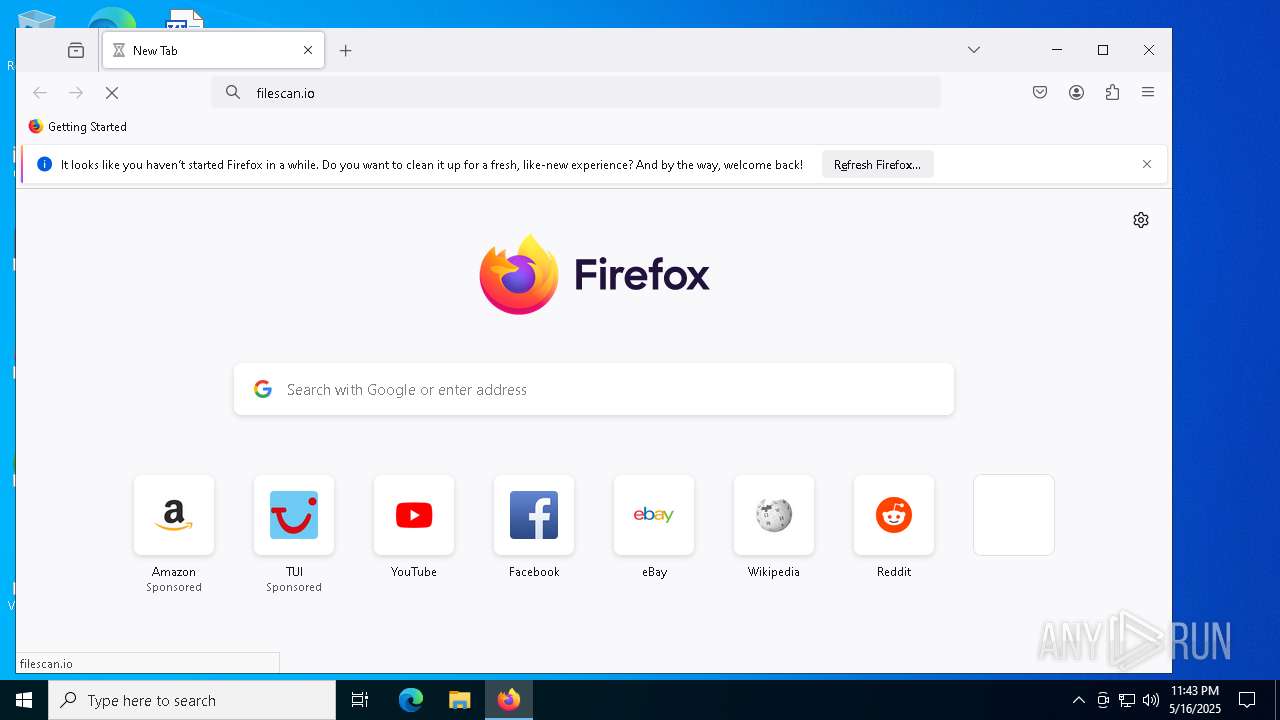Close the New Tab tab
The image size is (1280, 720).
(308, 50)
